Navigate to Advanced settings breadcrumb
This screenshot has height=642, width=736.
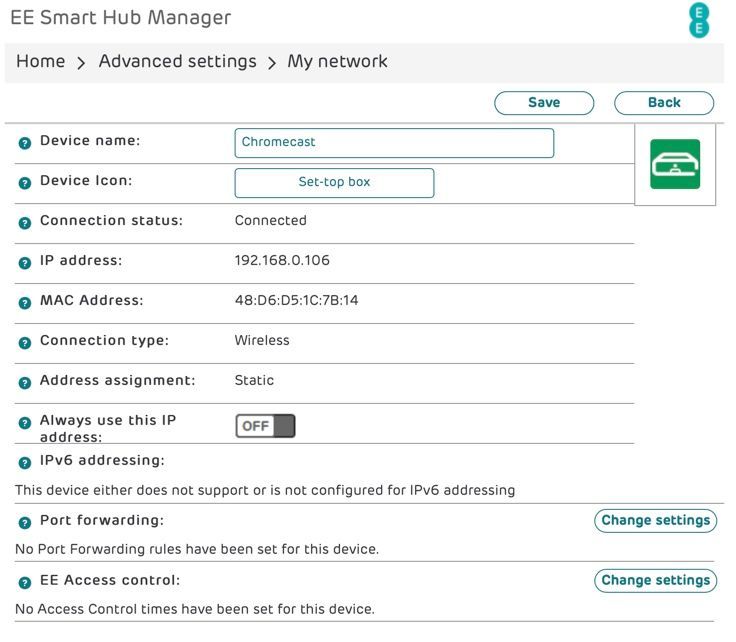click(x=177, y=62)
